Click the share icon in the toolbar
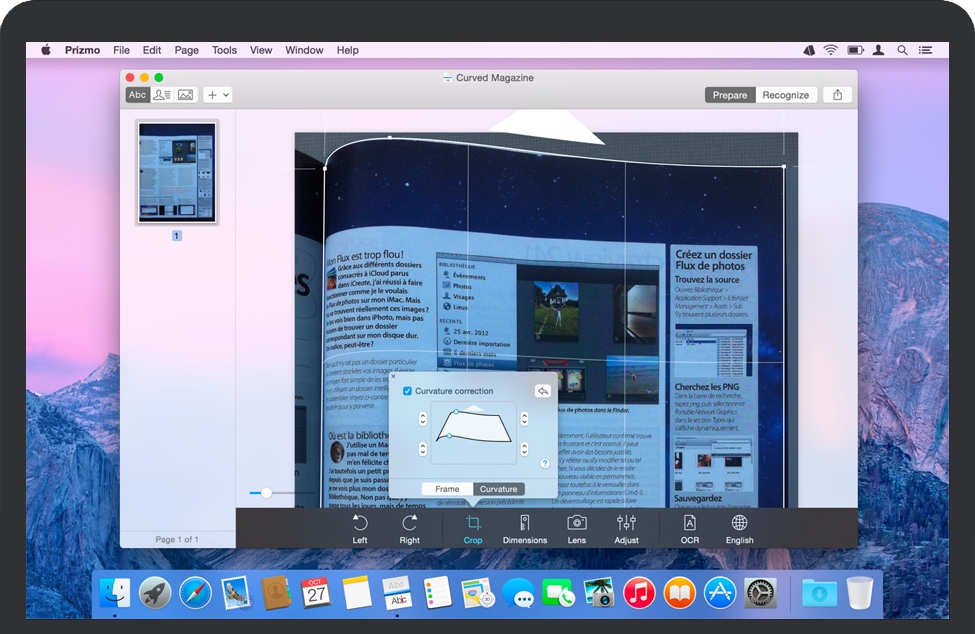The height and width of the screenshot is (634, 975). (x=837, y=94)
